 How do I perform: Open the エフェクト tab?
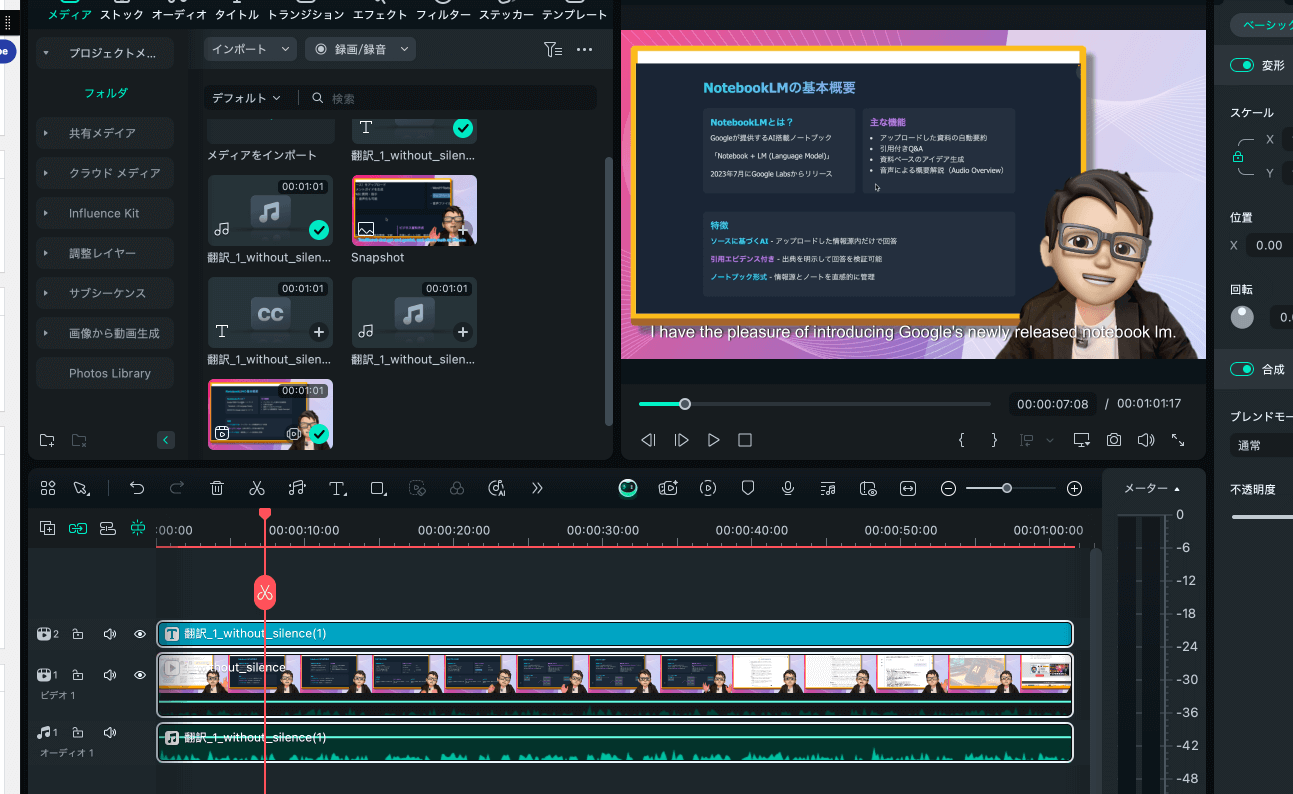[379, 15]
